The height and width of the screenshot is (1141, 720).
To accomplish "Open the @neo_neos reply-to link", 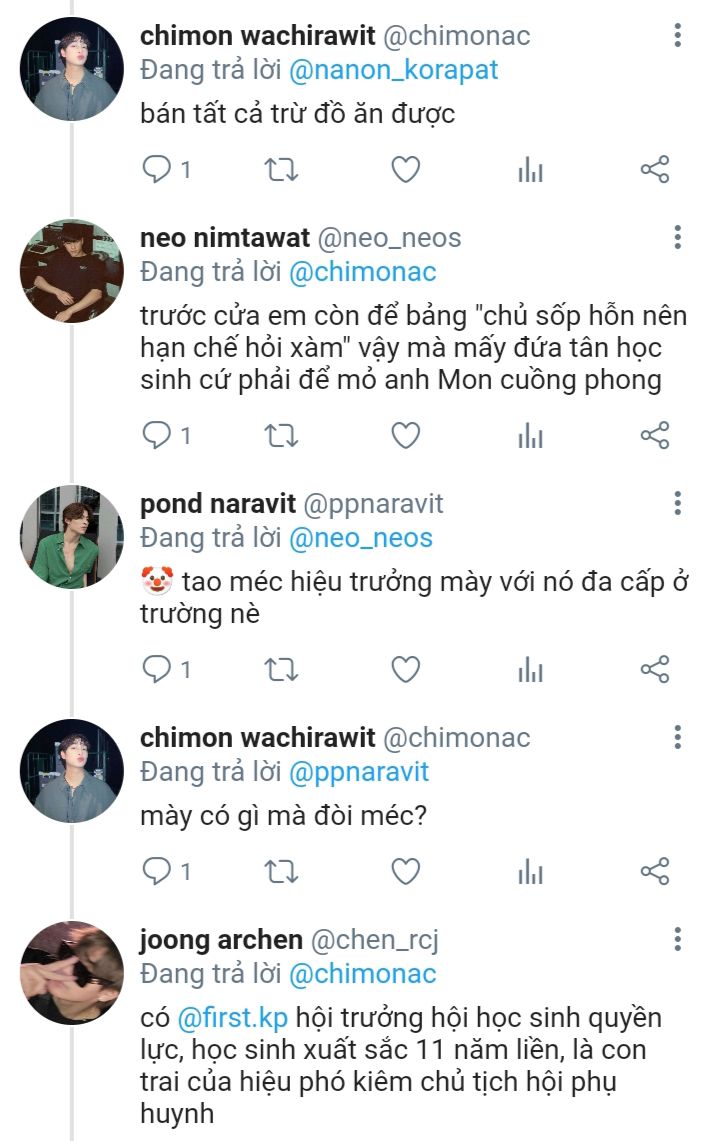I will click(x=361, y=538).
